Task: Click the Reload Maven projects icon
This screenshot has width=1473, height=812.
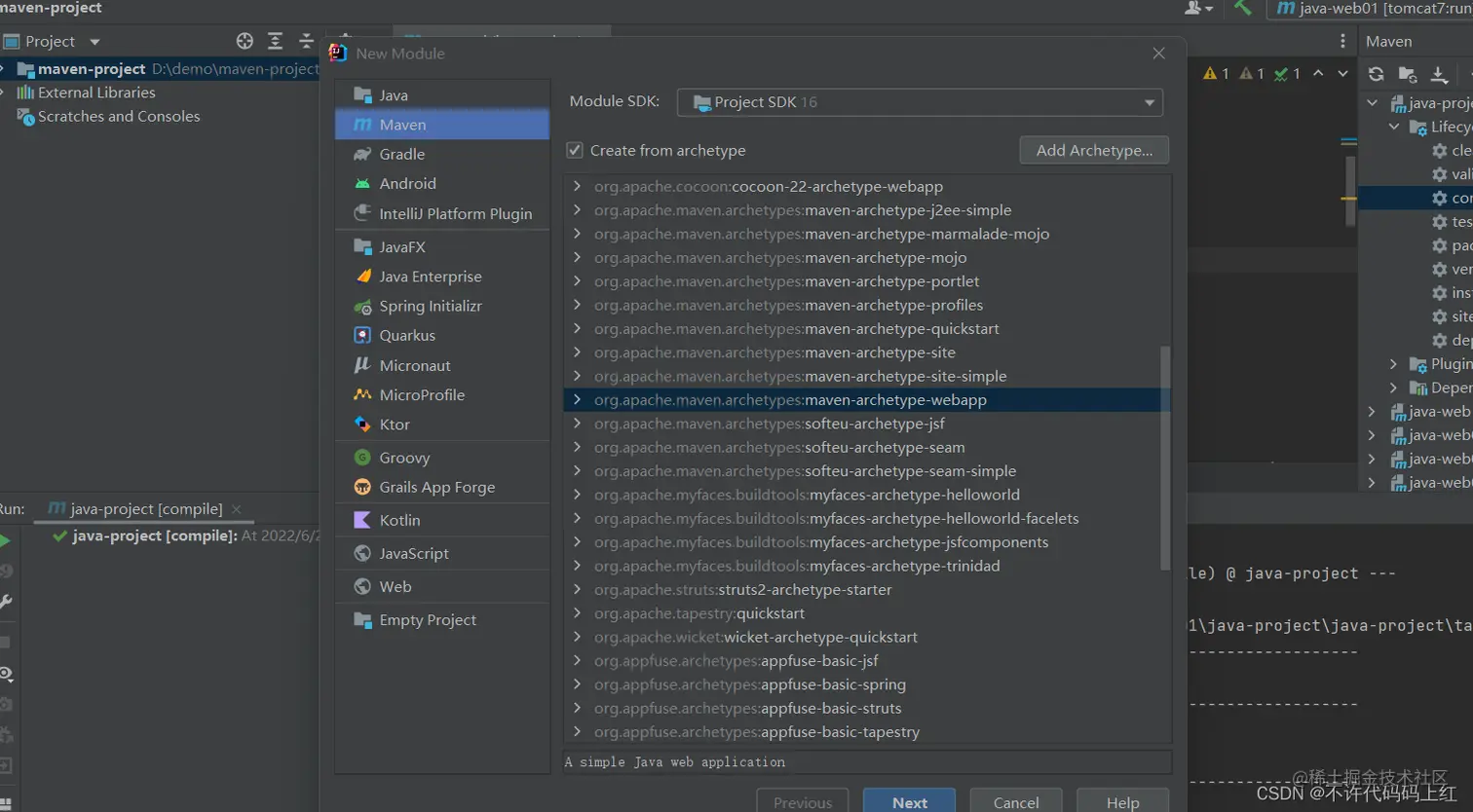Action: (x=1376, y=74)
